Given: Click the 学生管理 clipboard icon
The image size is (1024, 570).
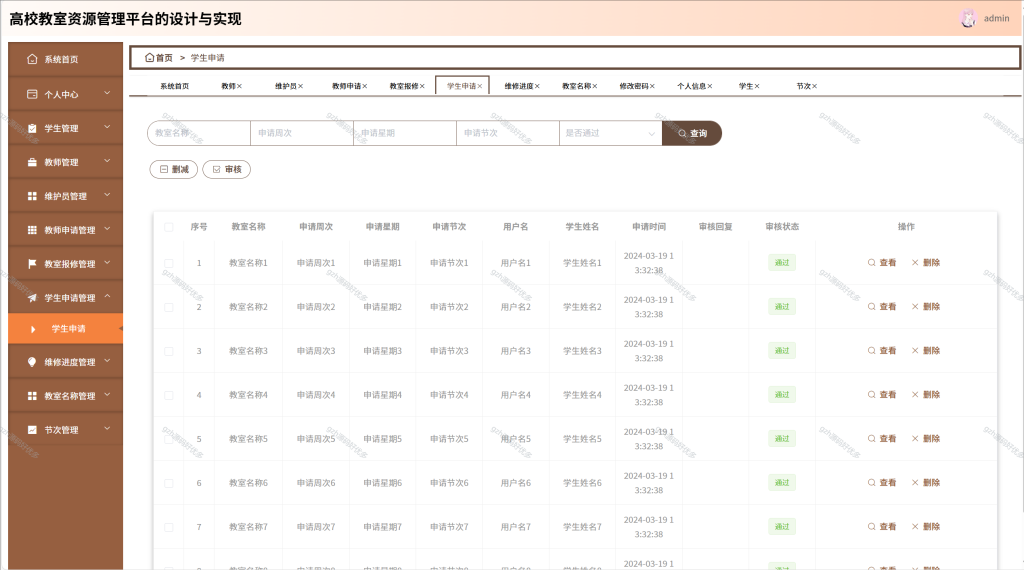Looking at the screenshot, I should pos(32,128).
